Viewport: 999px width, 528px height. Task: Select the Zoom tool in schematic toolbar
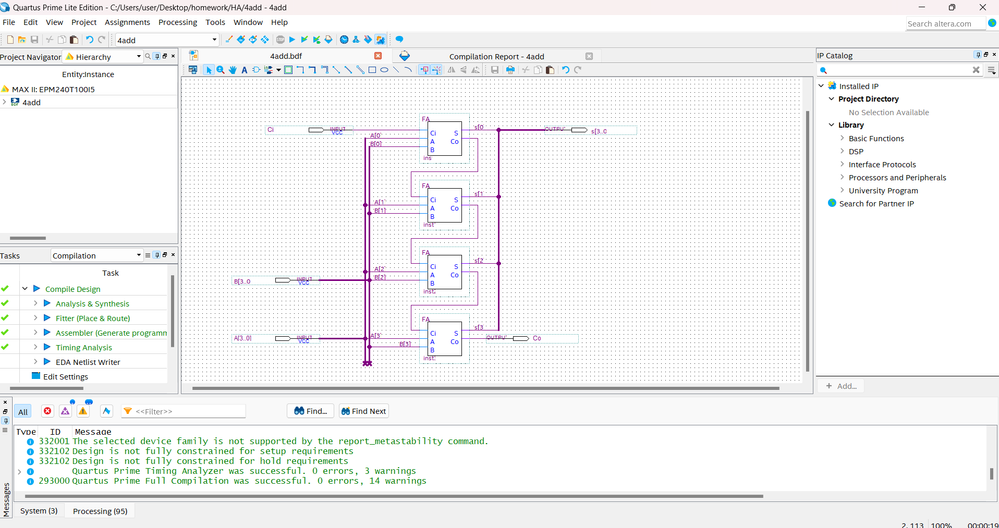[x=220, y=70]
